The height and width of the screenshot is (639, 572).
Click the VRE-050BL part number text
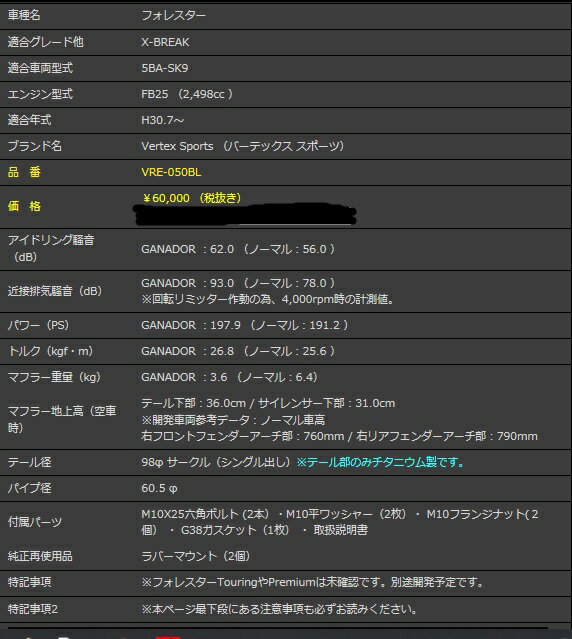coord(171,172)
